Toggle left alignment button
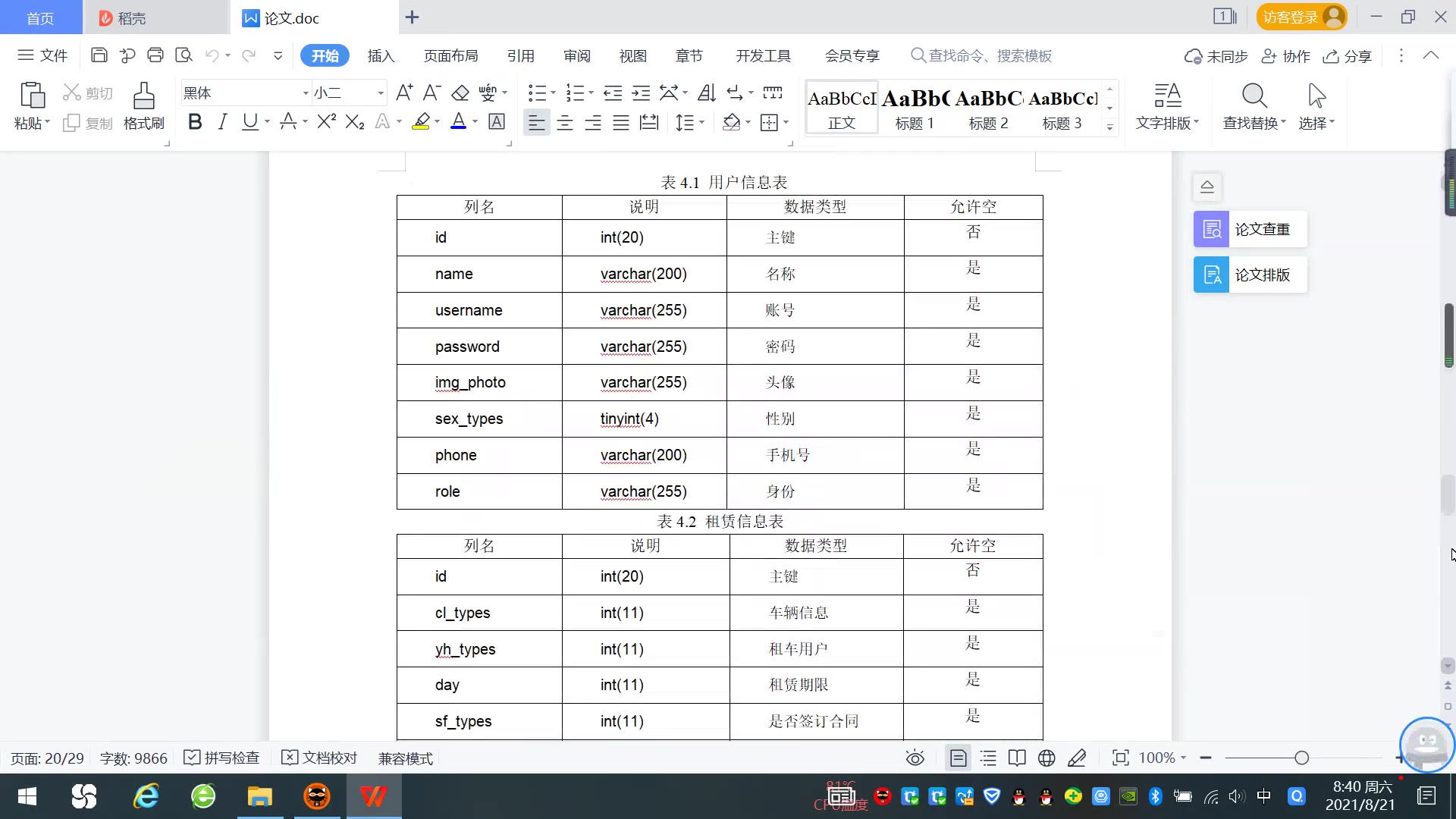The image size is (1456, 819). [x=537, y=122]
